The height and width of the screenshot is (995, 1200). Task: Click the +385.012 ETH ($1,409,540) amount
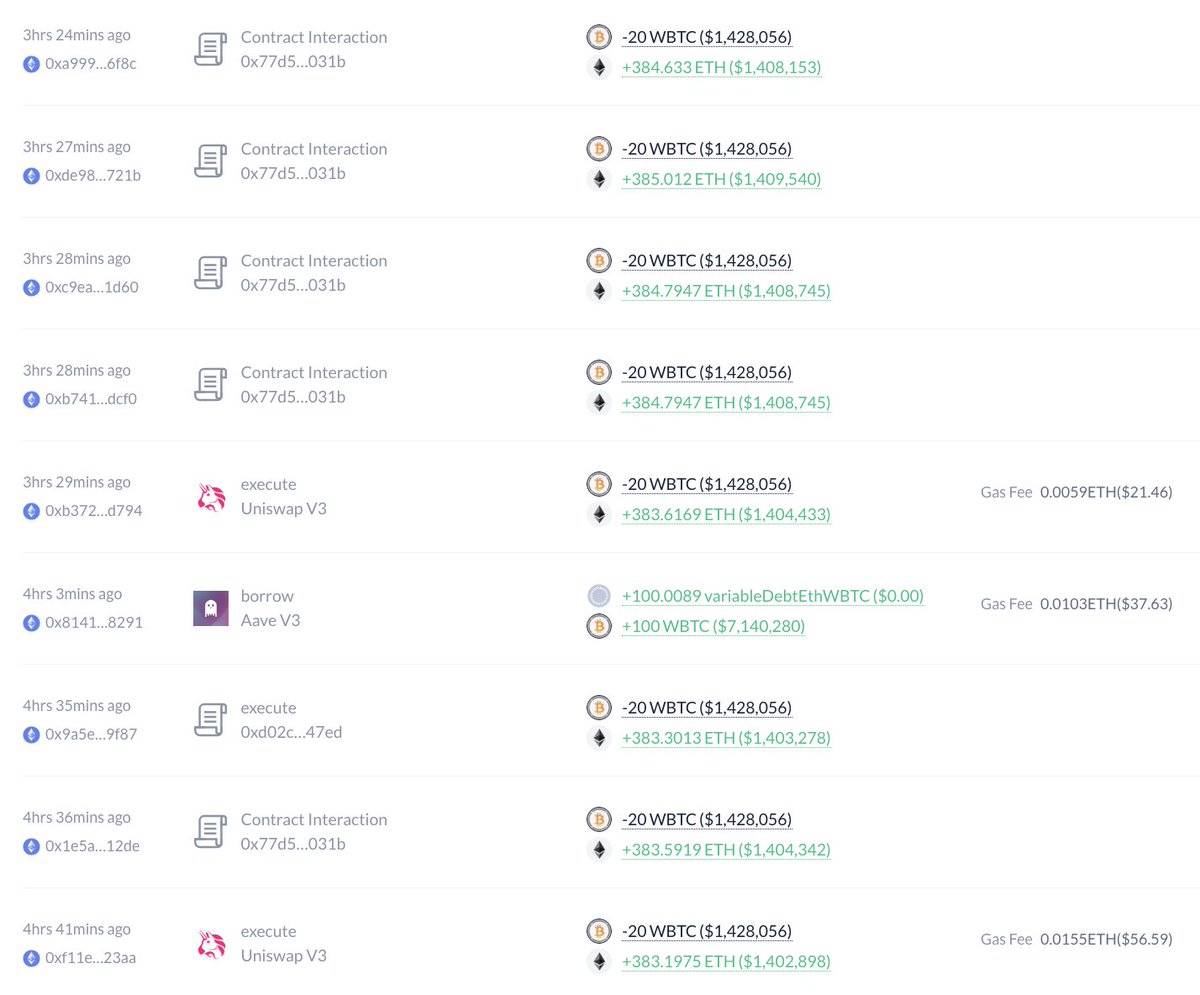pyautogui.click(x=721, y=179)
